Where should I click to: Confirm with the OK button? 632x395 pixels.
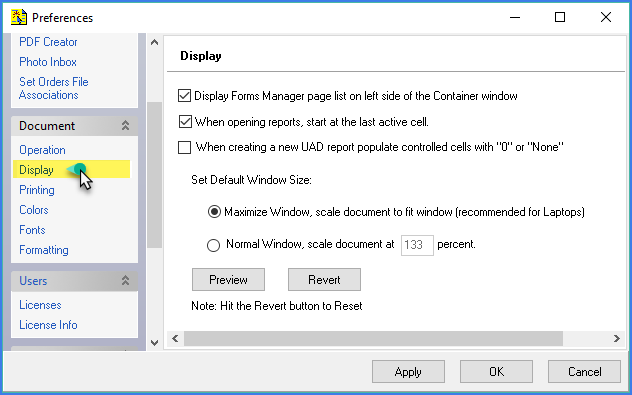click(x=496, y=372)
